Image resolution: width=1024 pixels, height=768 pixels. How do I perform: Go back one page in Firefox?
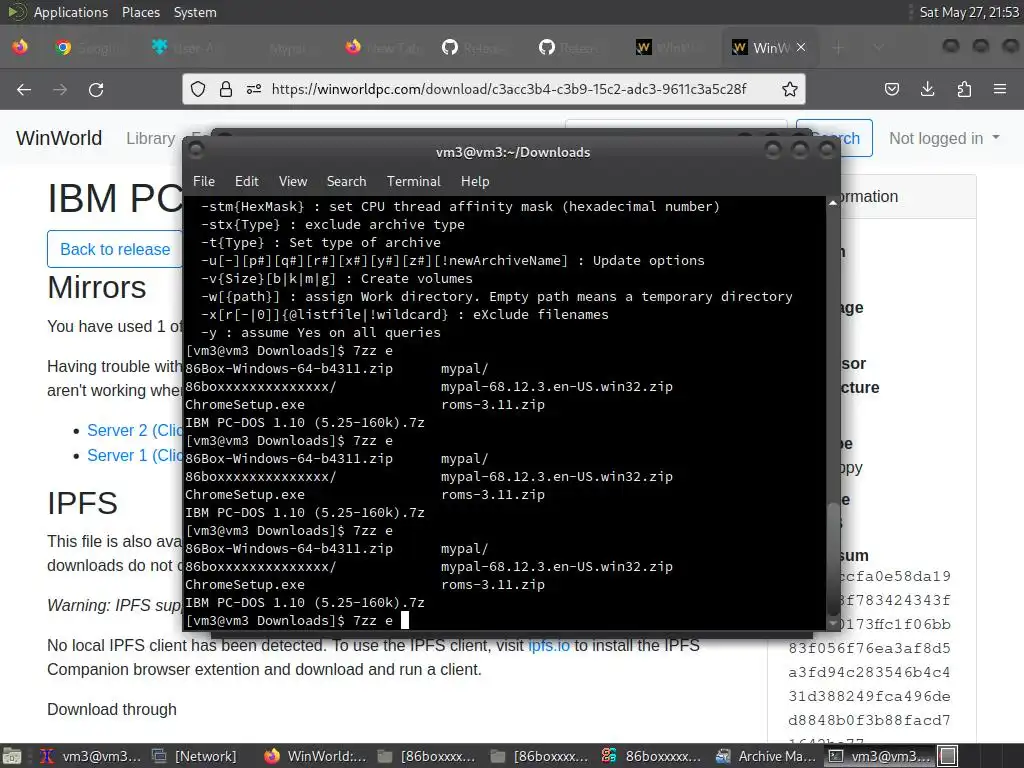coord(24,89)
